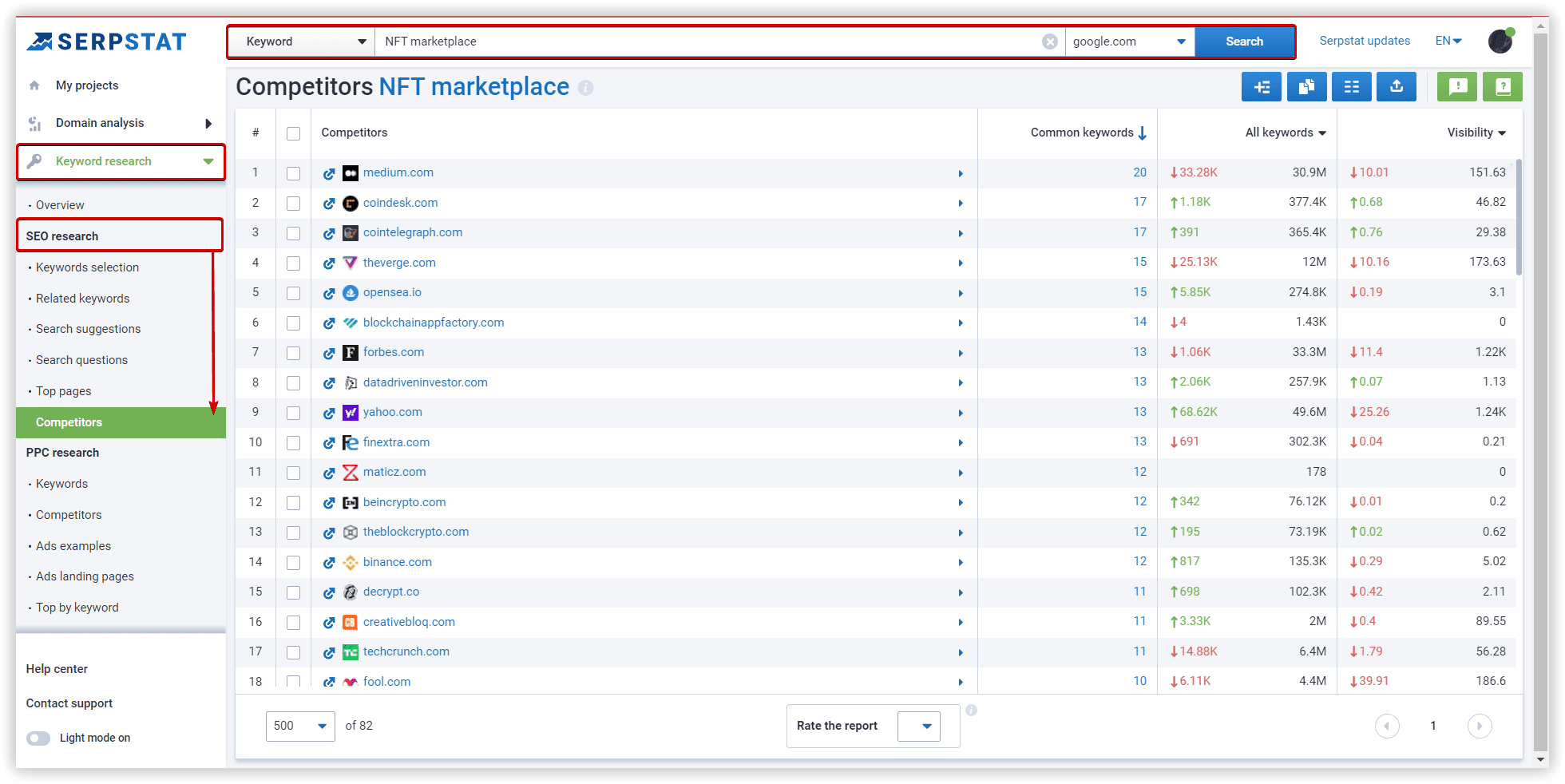
Task: Click the green help guide icon
Action: tap(1503, 87)
